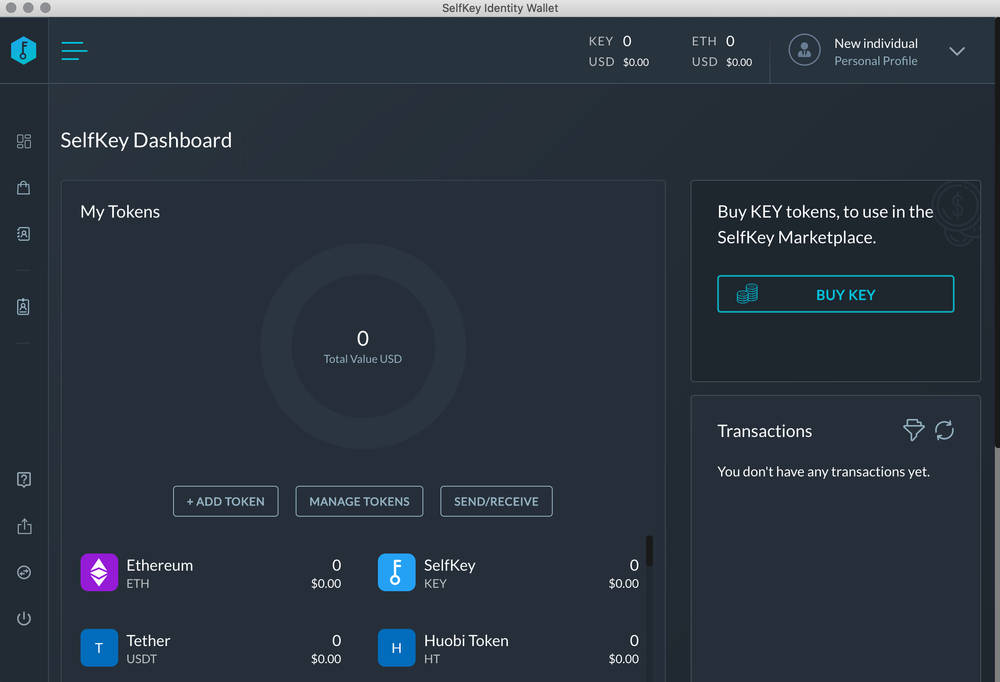Click the 'Personal Profile' label

[x=876, y=61]
